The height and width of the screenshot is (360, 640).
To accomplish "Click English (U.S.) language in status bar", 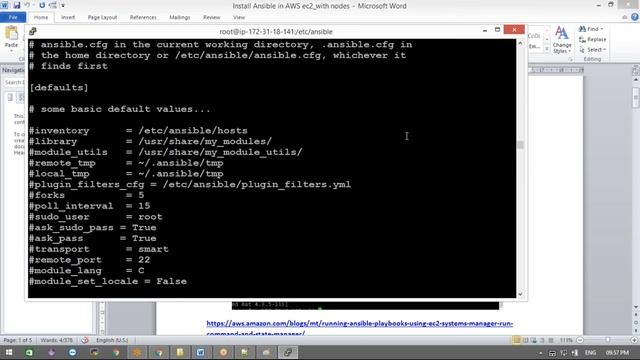I will tap(112, 340).
